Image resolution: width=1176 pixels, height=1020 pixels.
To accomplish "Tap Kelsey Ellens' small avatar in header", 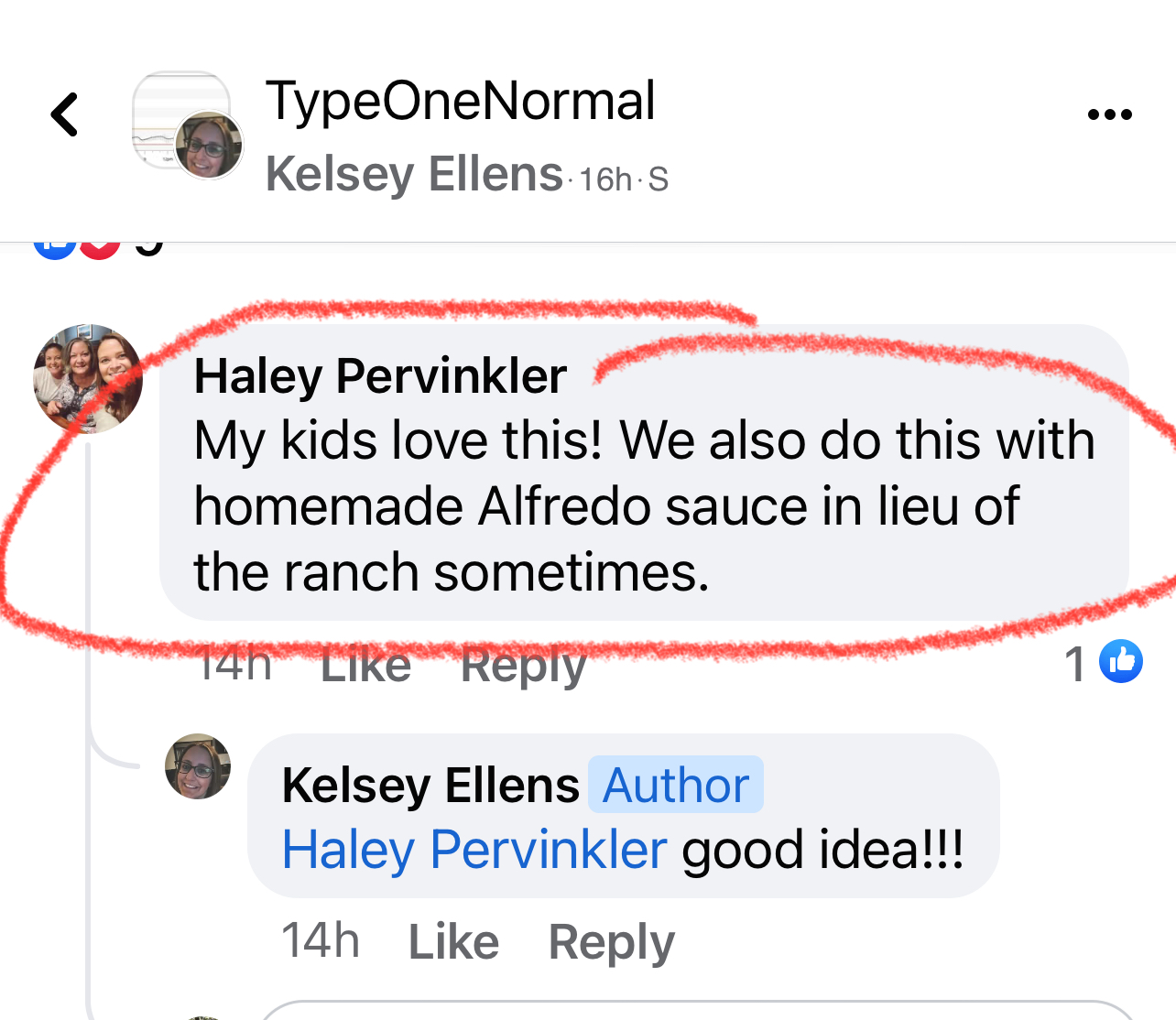I will [x=209, y=146].
